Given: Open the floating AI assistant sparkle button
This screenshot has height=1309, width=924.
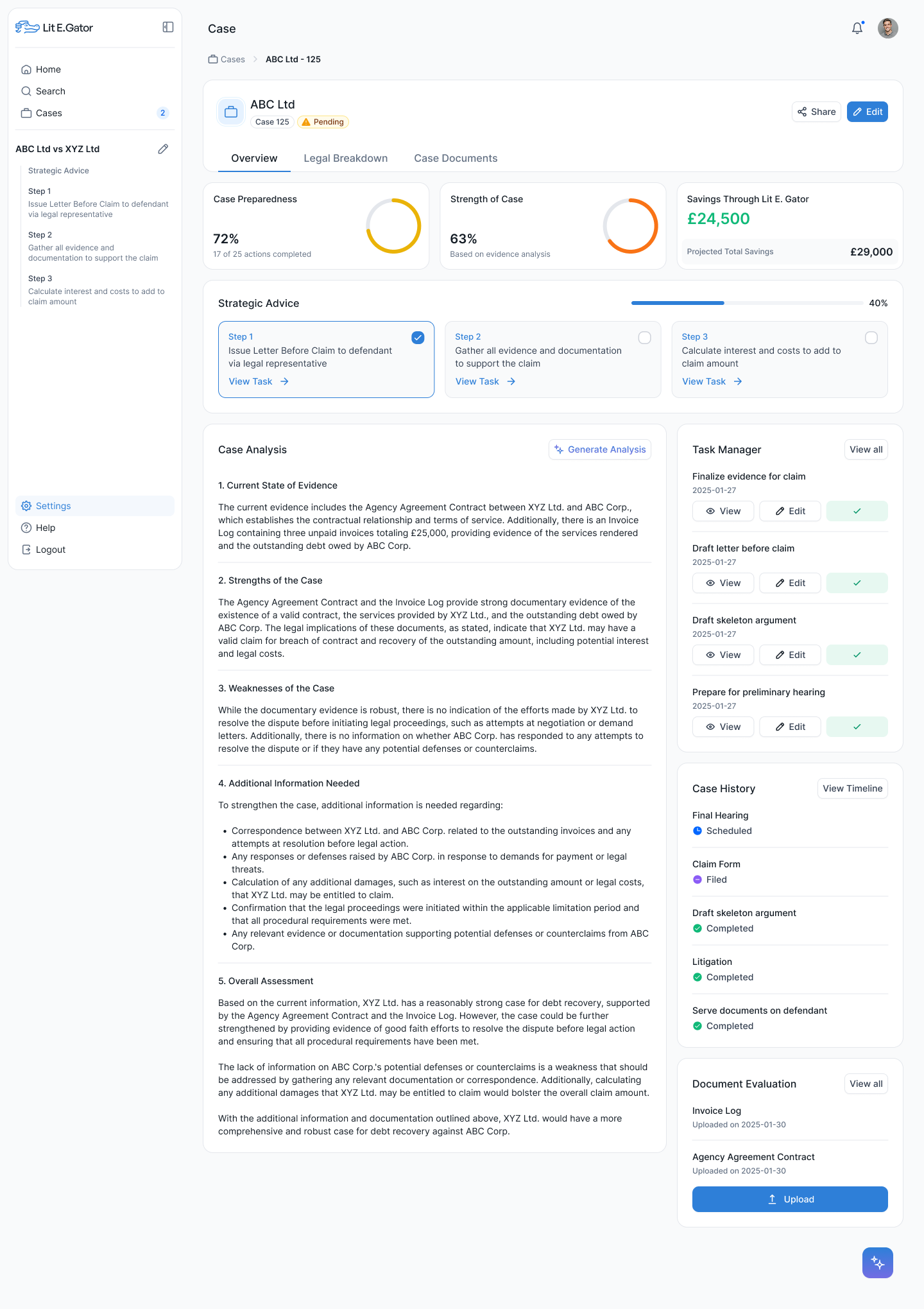Looking at the screenshot, I should point(877,1263).
